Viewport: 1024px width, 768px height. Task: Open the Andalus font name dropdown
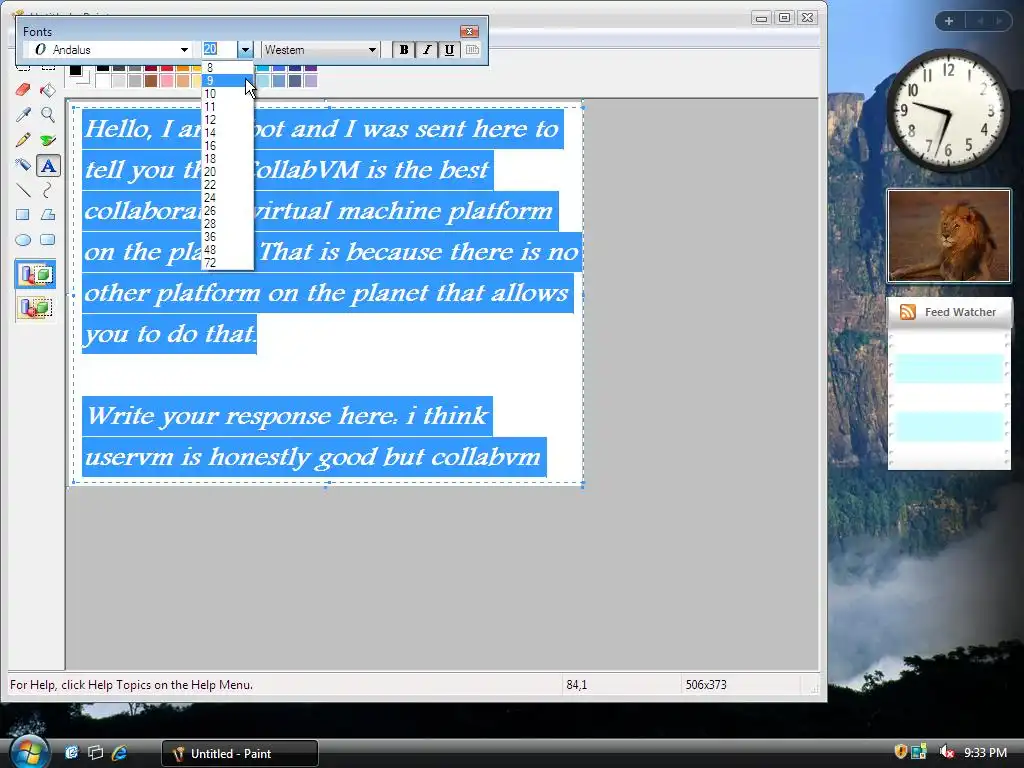[x=184, y=50]
